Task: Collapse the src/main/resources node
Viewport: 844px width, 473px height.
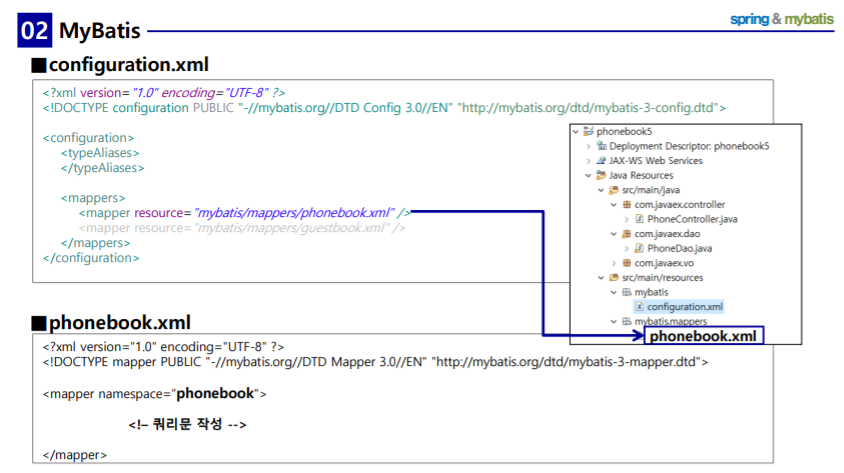Action: pos(601,278)
